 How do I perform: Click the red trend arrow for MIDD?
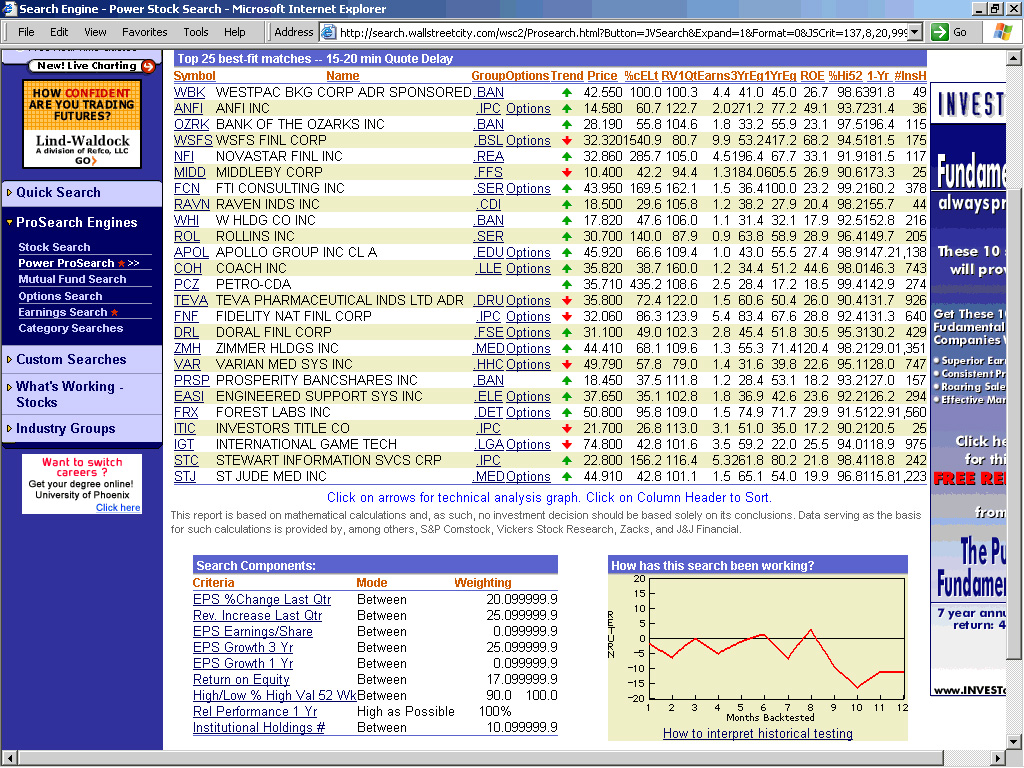click(x=566, y=173)
